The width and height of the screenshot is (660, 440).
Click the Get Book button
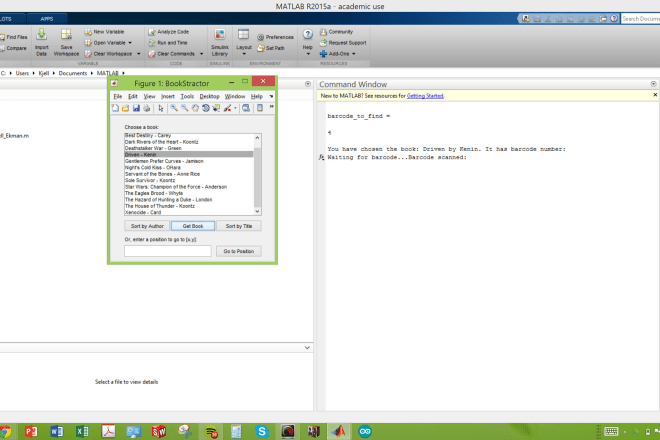coord(193,226)
